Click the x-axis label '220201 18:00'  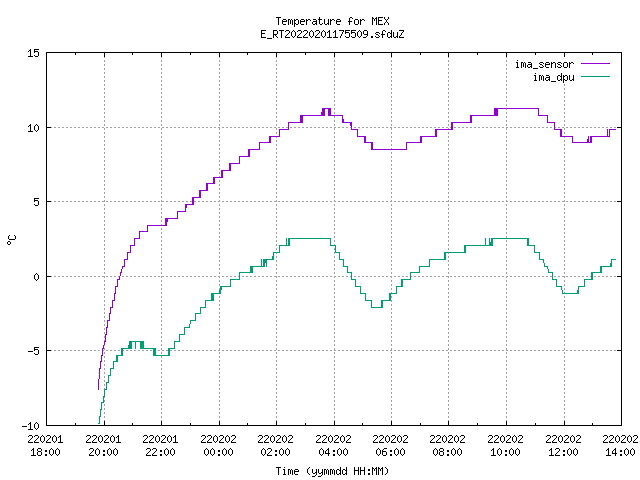pyautogui.click(x=45, y=446)
